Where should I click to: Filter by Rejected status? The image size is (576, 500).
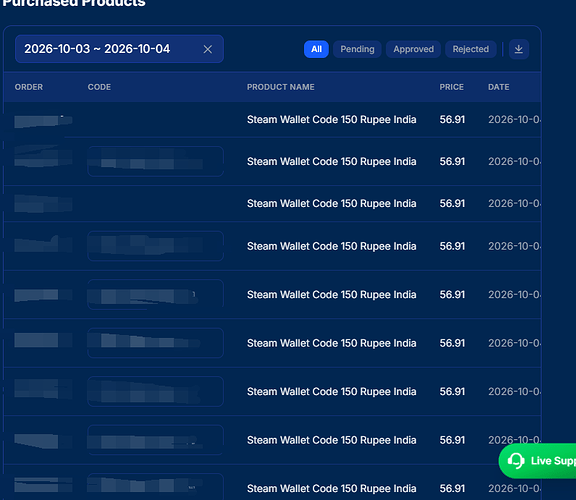tap(471, 49)
